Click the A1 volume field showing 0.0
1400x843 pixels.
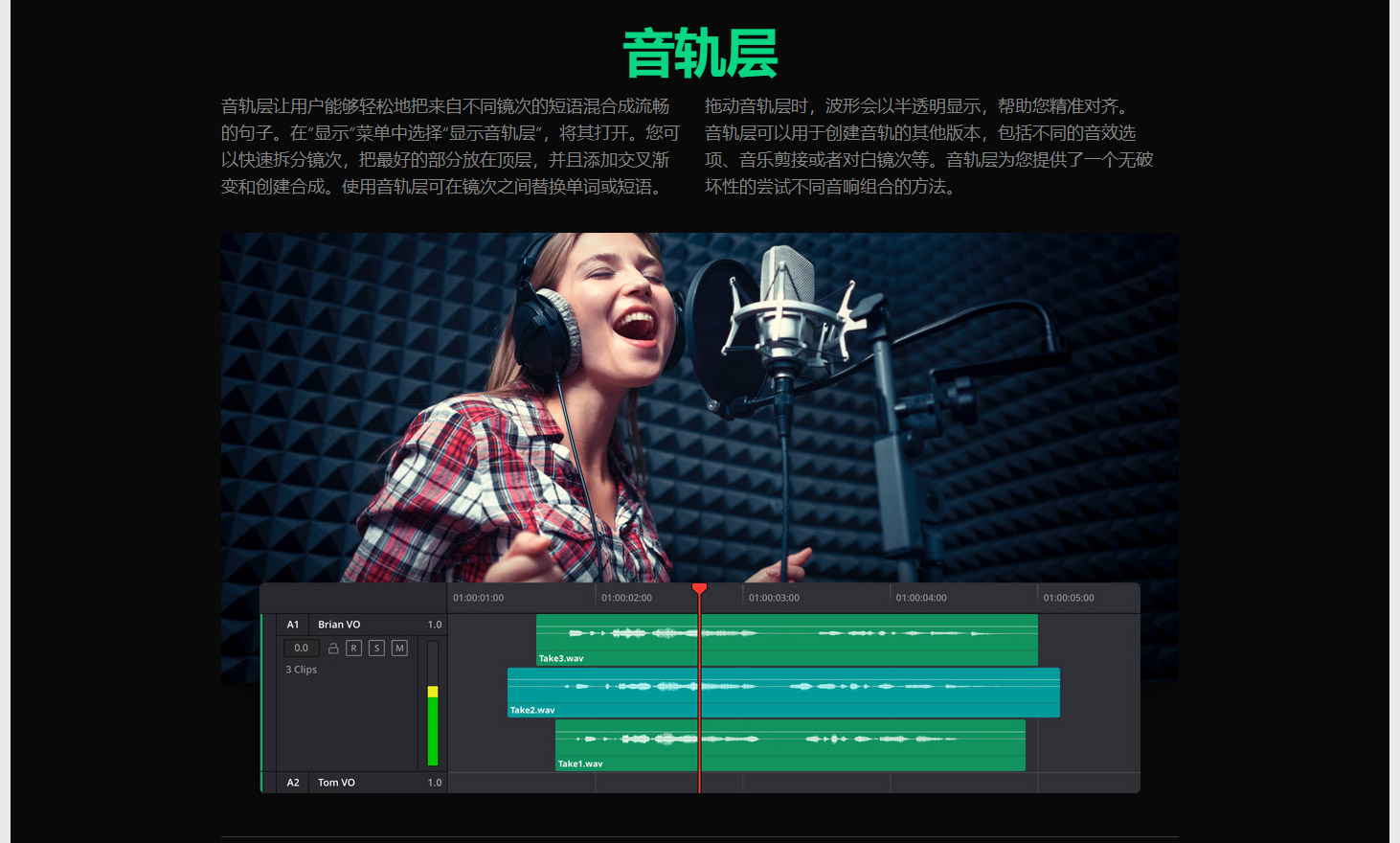tap(301, 649)
